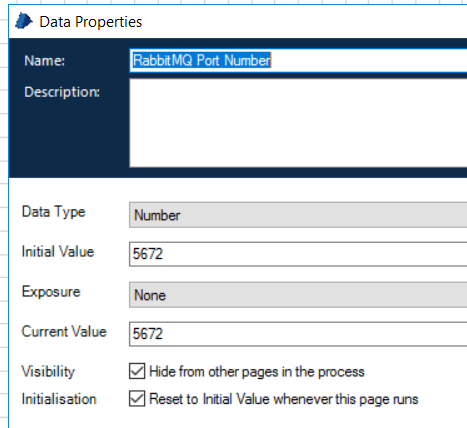This screenshot has height=428, width=467.
Task: Click the Data Type label
Action: pos(54,212)
